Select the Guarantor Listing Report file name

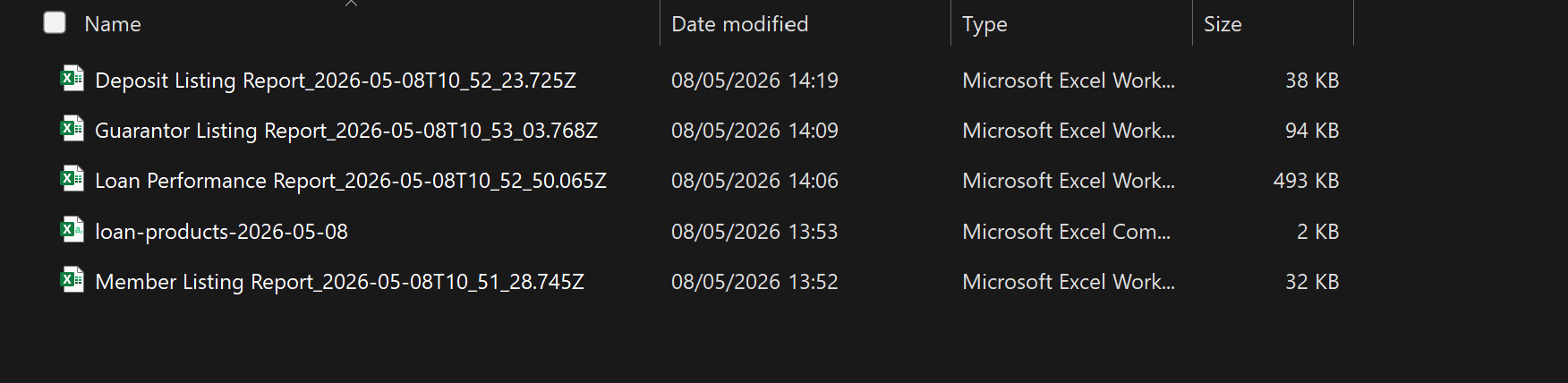346,131
